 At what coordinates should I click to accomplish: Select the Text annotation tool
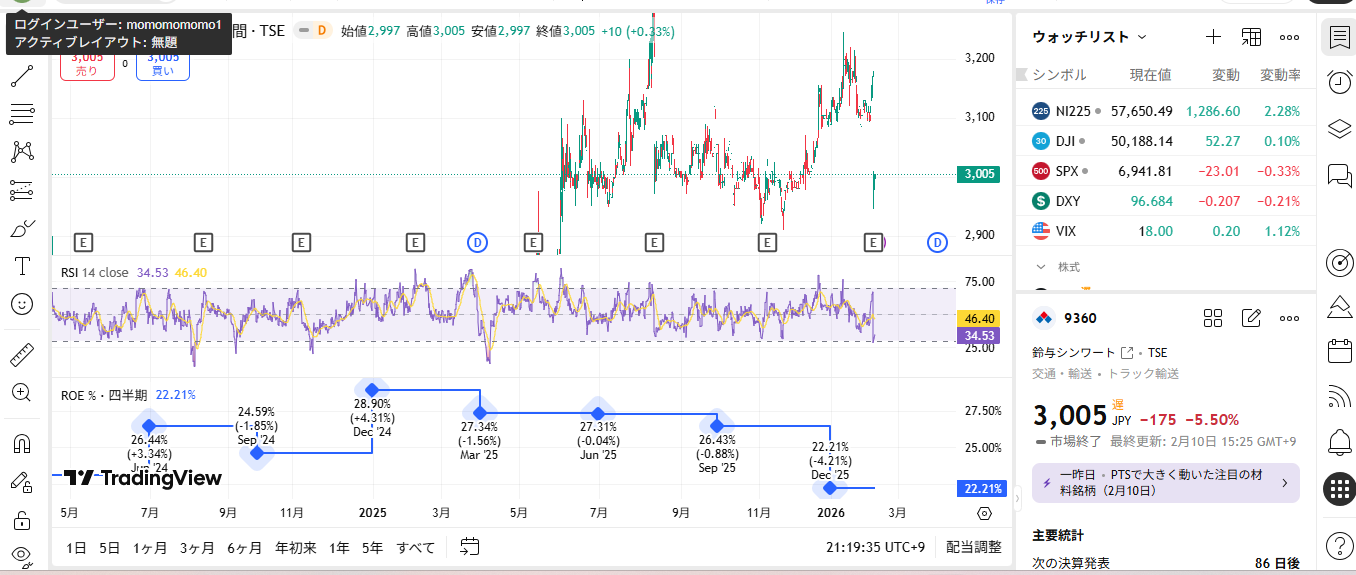pos(21,266)
